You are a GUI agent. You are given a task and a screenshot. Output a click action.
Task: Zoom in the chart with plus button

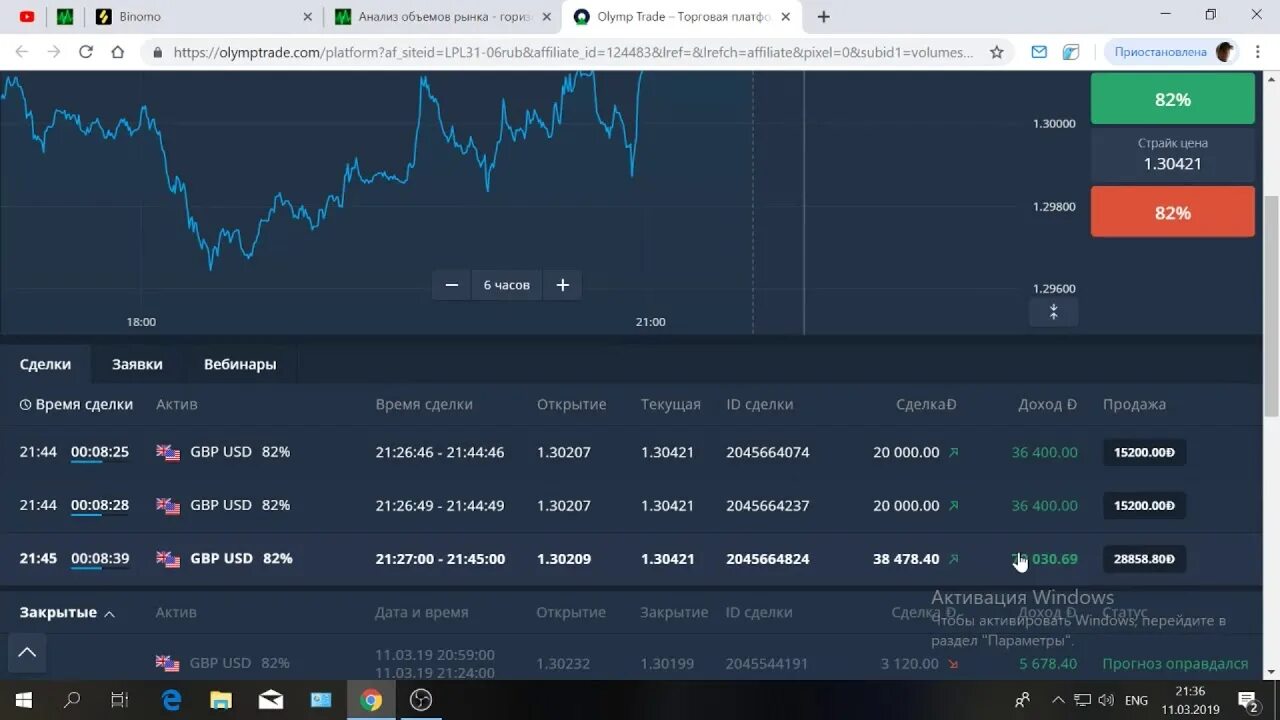(562, 285)
